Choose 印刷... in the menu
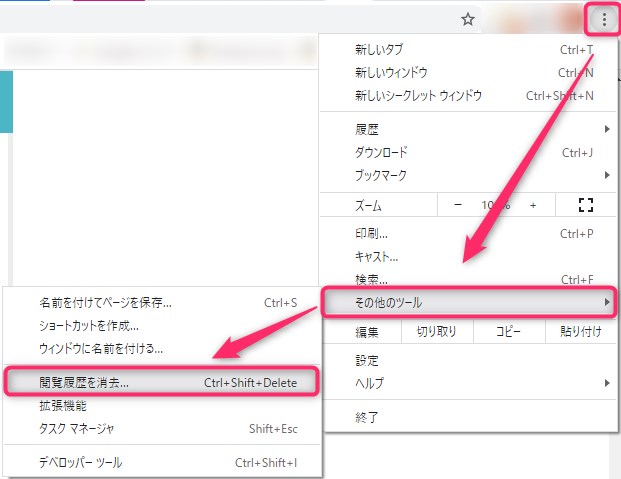 (x=469, y=234)
